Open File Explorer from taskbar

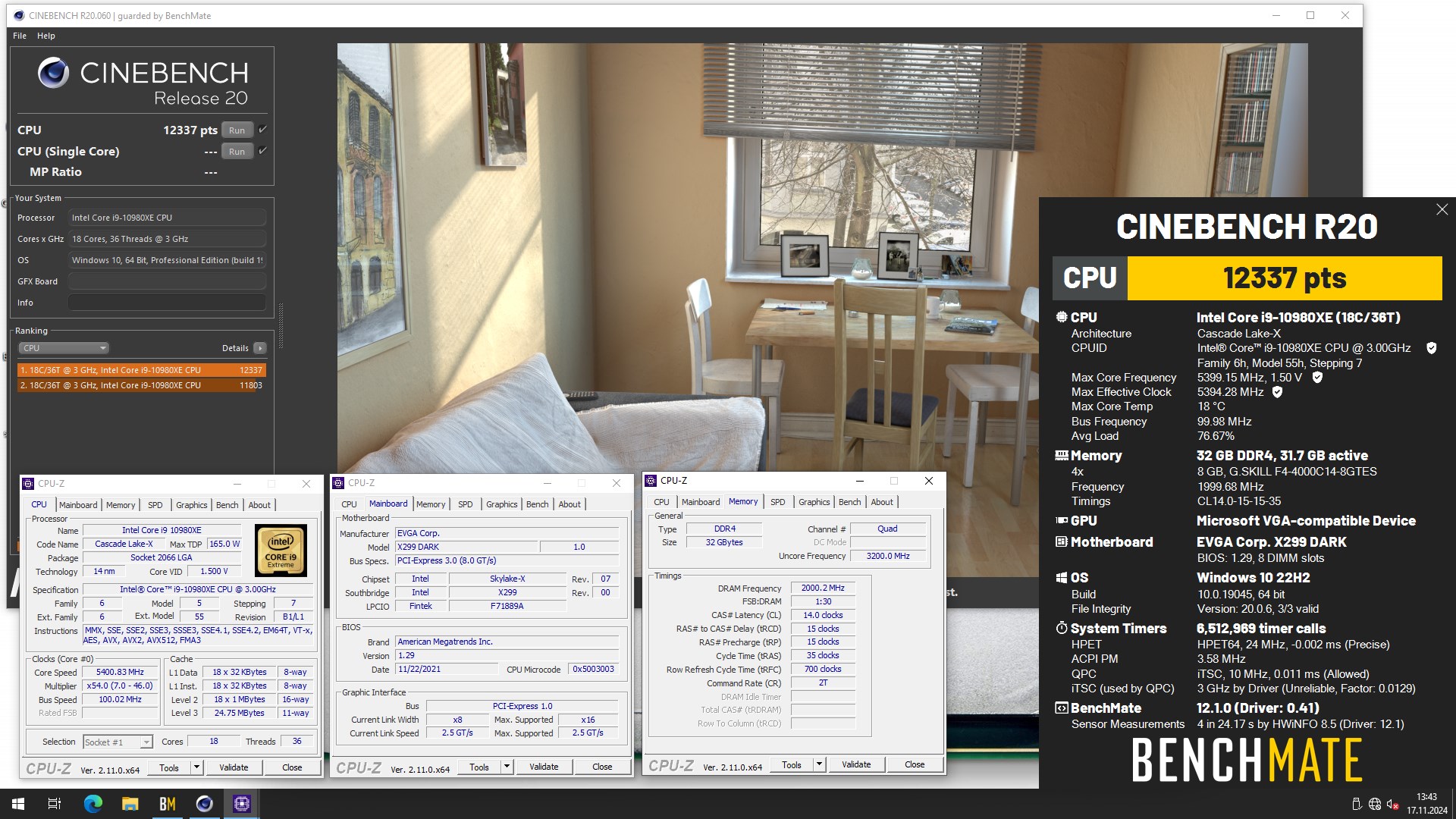pos(130,804)
